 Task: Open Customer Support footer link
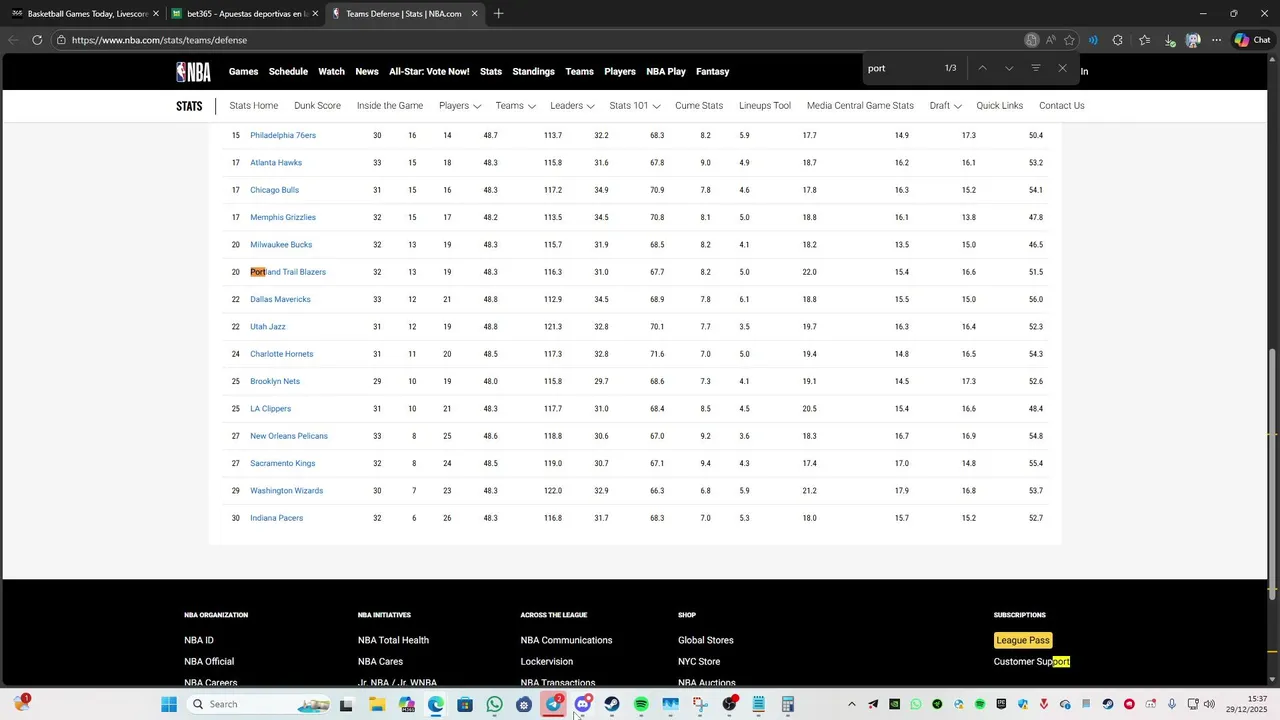tap(1032, 662)
